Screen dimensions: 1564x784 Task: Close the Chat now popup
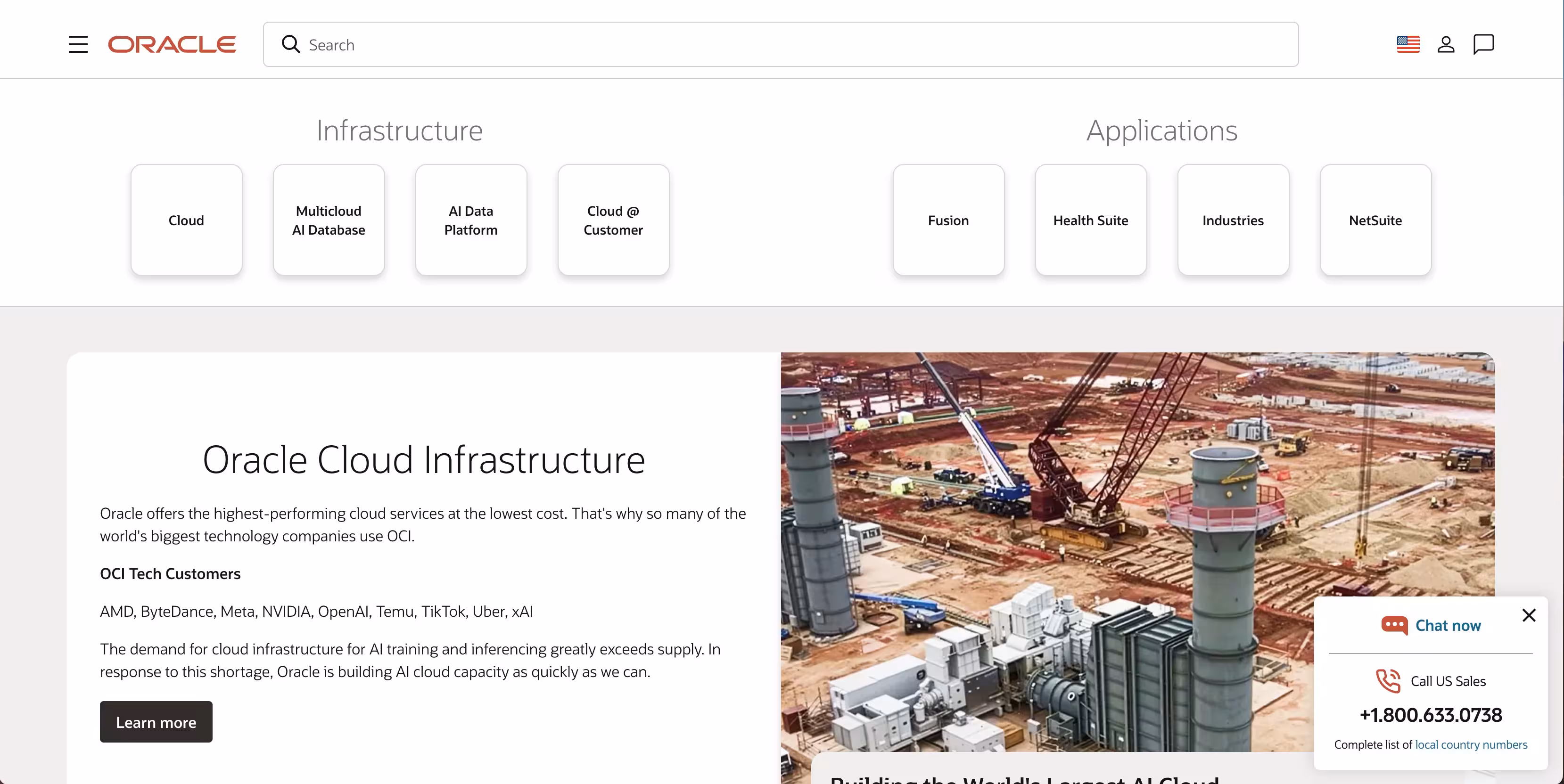click(1529, 615)
